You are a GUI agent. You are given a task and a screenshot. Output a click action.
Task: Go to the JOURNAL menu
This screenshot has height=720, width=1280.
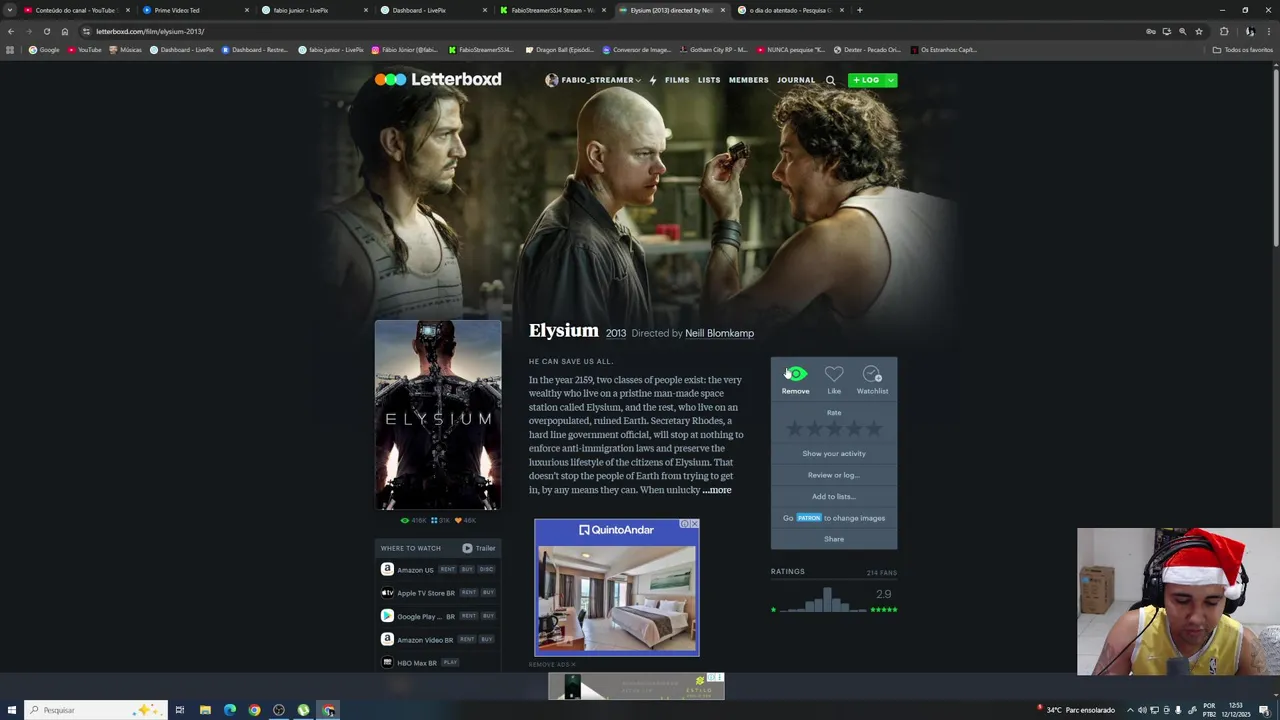tap(796, 80)
